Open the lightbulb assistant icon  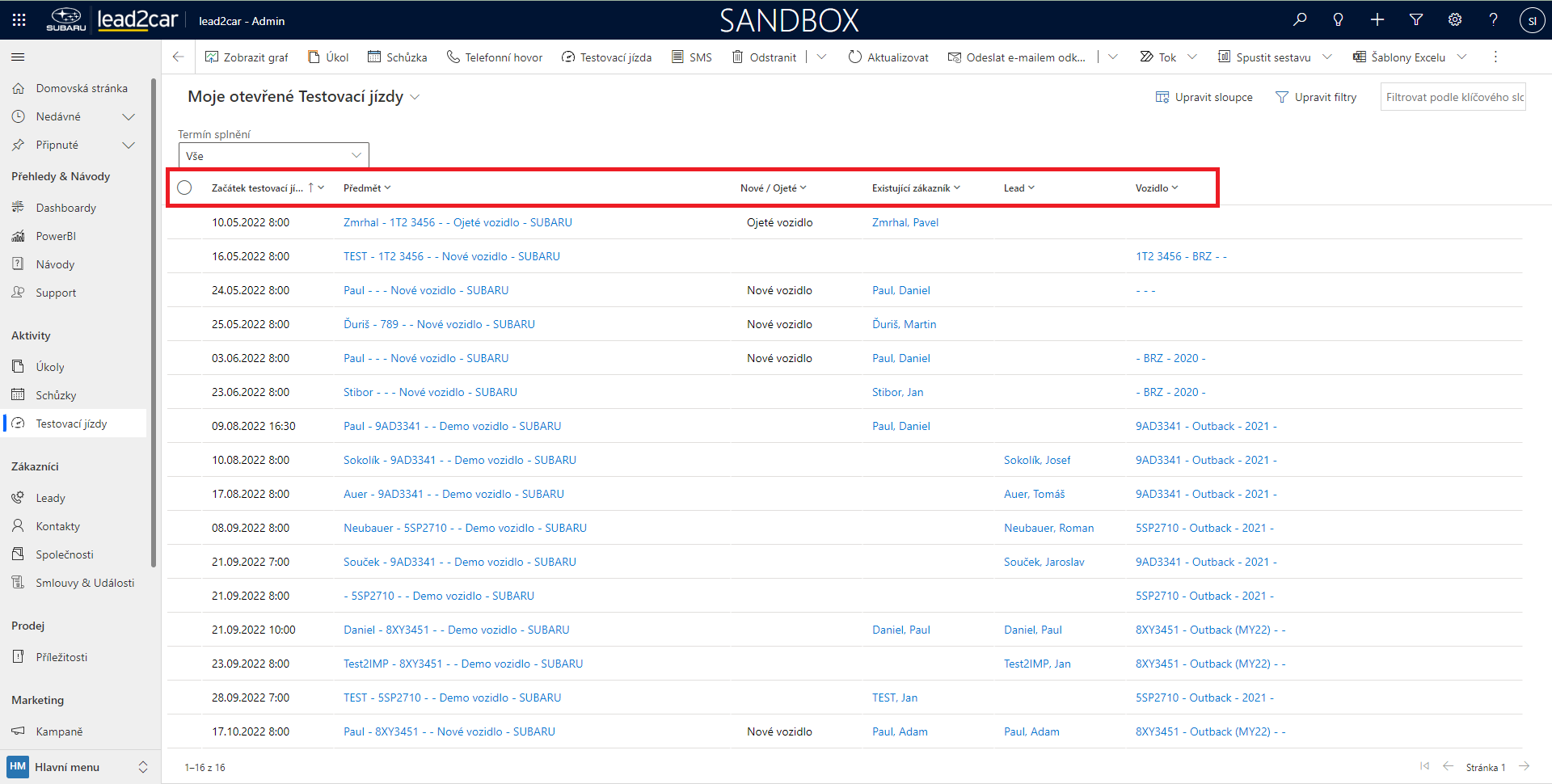pos(1339,20)
